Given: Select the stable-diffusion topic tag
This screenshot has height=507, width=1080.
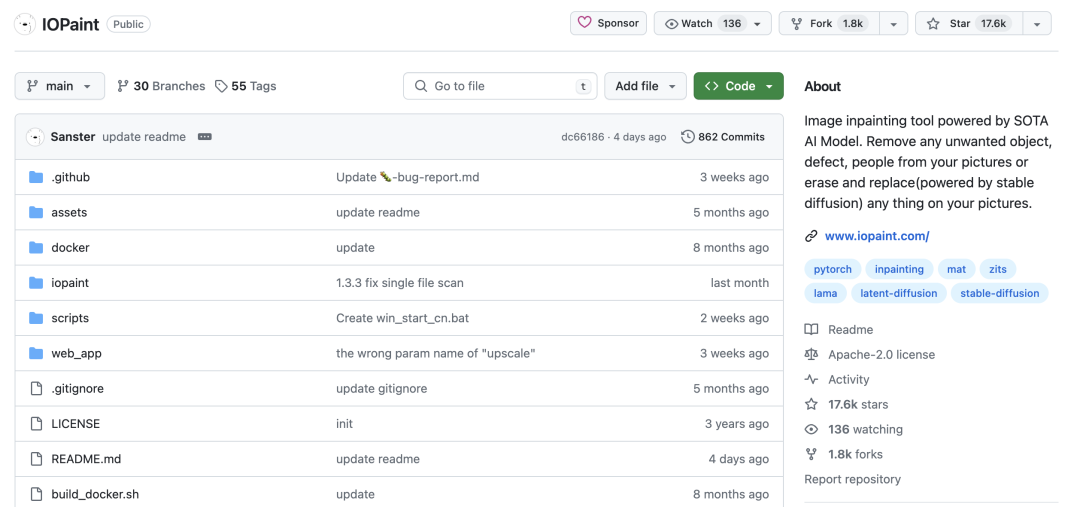Looking at the screenshot, I should (x=999, y=293).
